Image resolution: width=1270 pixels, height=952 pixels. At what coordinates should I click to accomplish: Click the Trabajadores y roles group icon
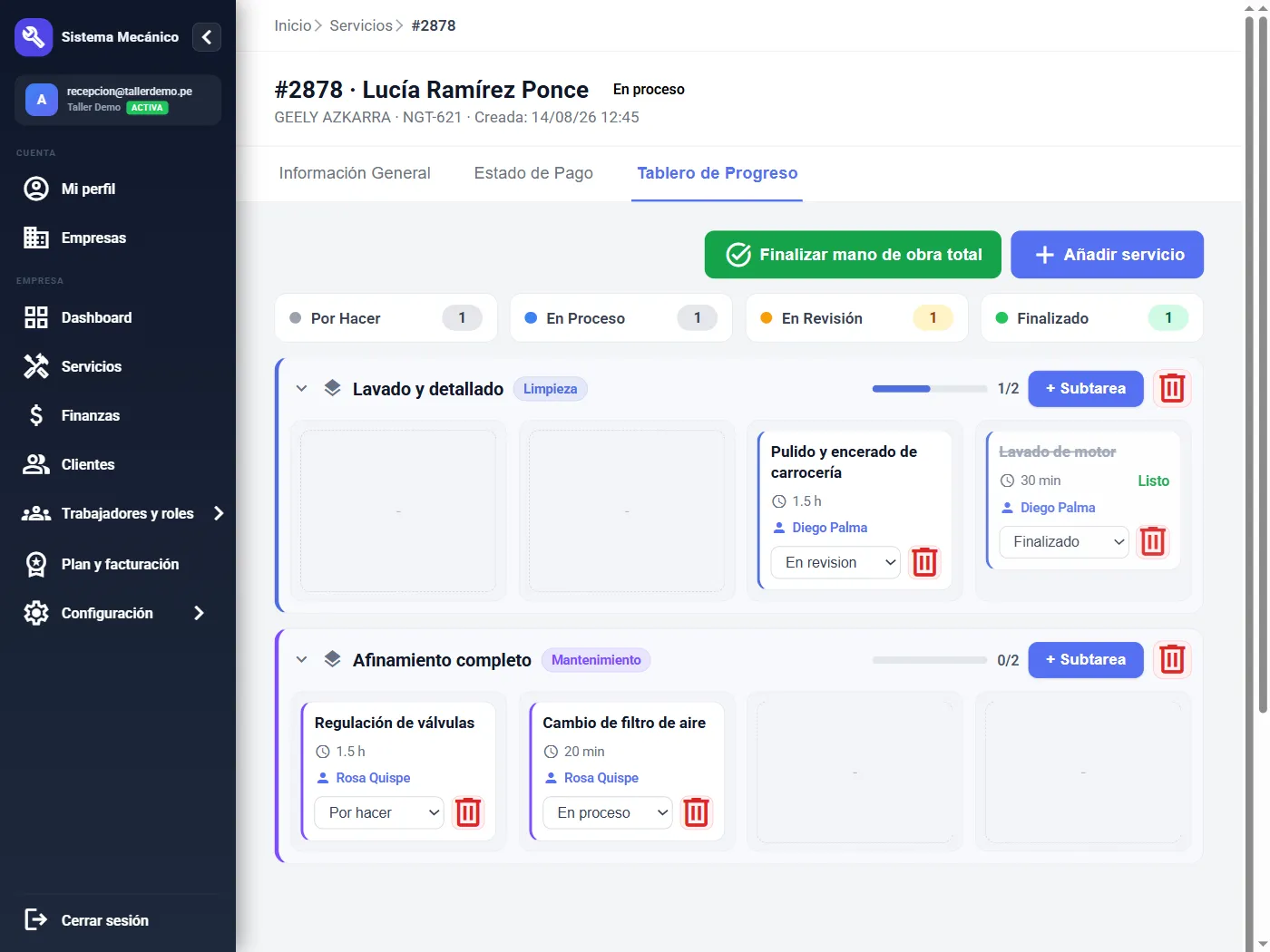[36, 513]
